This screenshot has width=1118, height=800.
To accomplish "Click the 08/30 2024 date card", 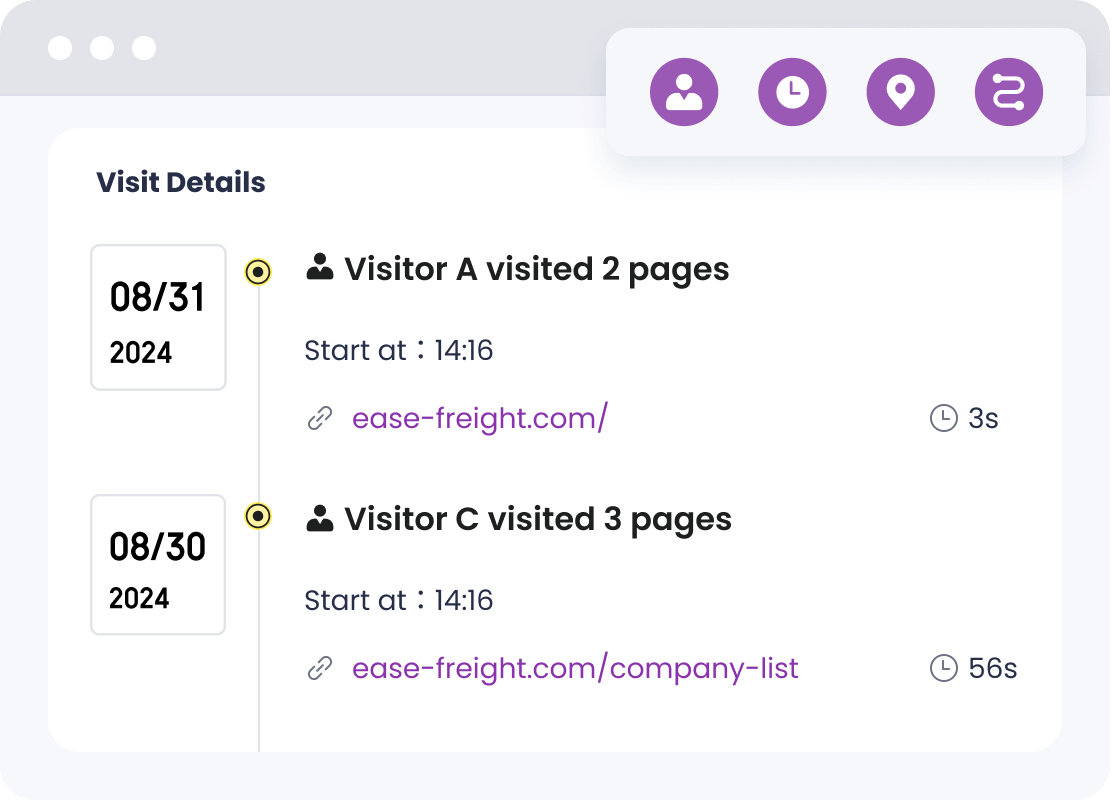I will pos(158,565).
